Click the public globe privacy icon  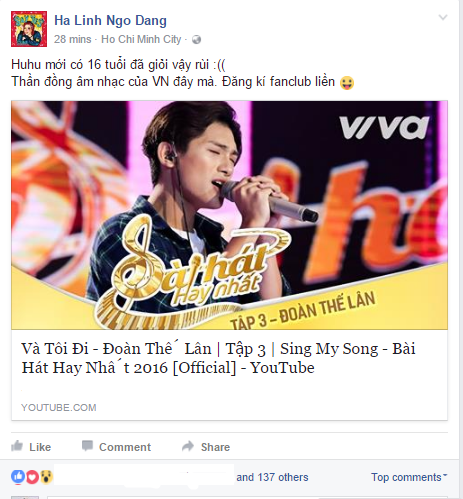pyautogui.click(x=197, y=40)
